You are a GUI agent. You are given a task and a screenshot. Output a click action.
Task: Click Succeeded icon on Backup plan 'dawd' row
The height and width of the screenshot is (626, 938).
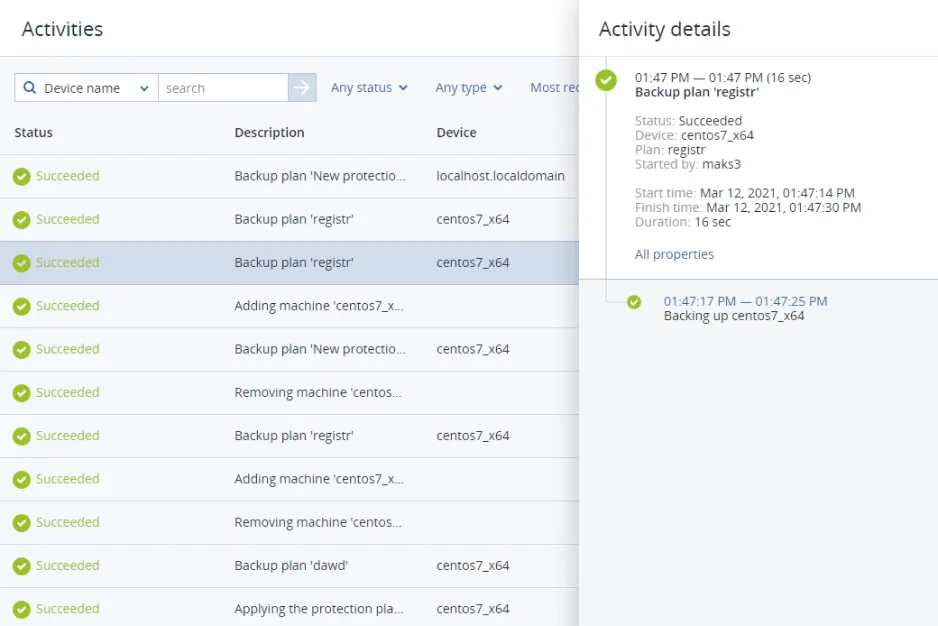23,565
